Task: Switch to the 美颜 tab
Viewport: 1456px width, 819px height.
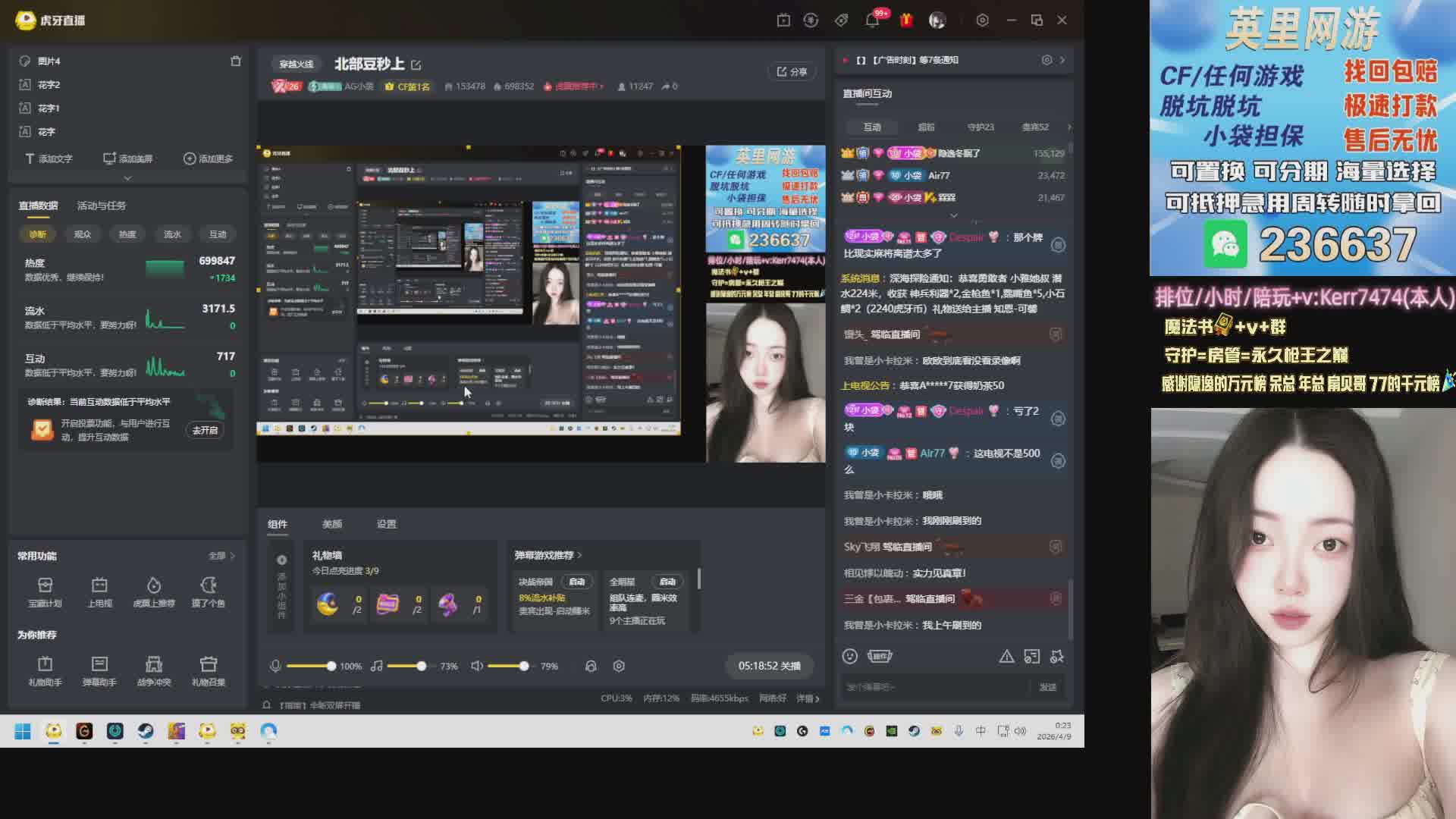Action: pyautogui.click(x=332, y=524)
